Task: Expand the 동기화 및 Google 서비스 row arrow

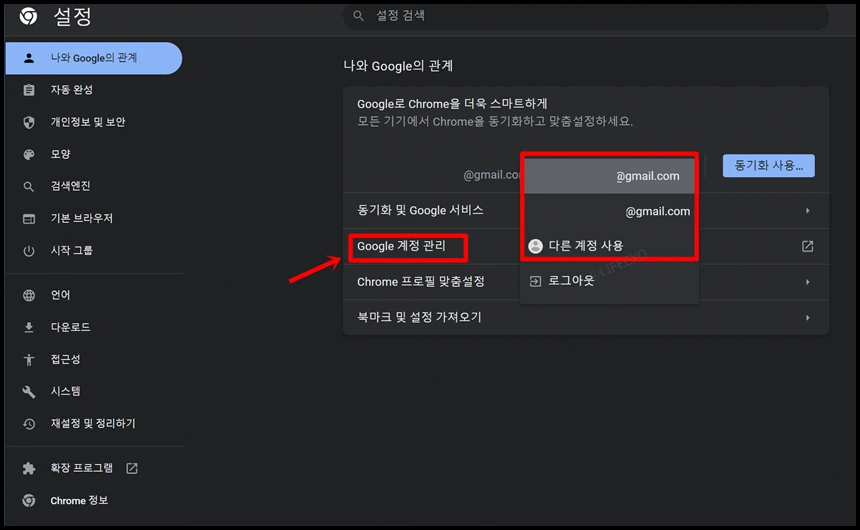Action: pyautogui.click(x=807, y=211)
